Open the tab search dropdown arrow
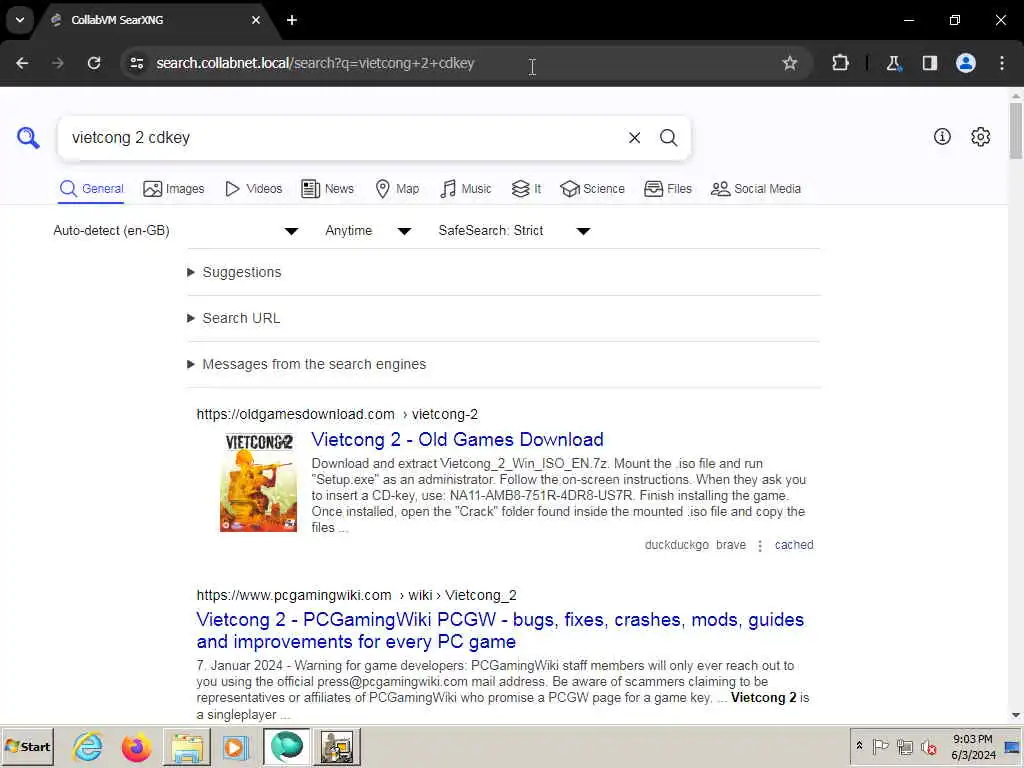Screen dimensions: 1024x768 tap(20, 20)
